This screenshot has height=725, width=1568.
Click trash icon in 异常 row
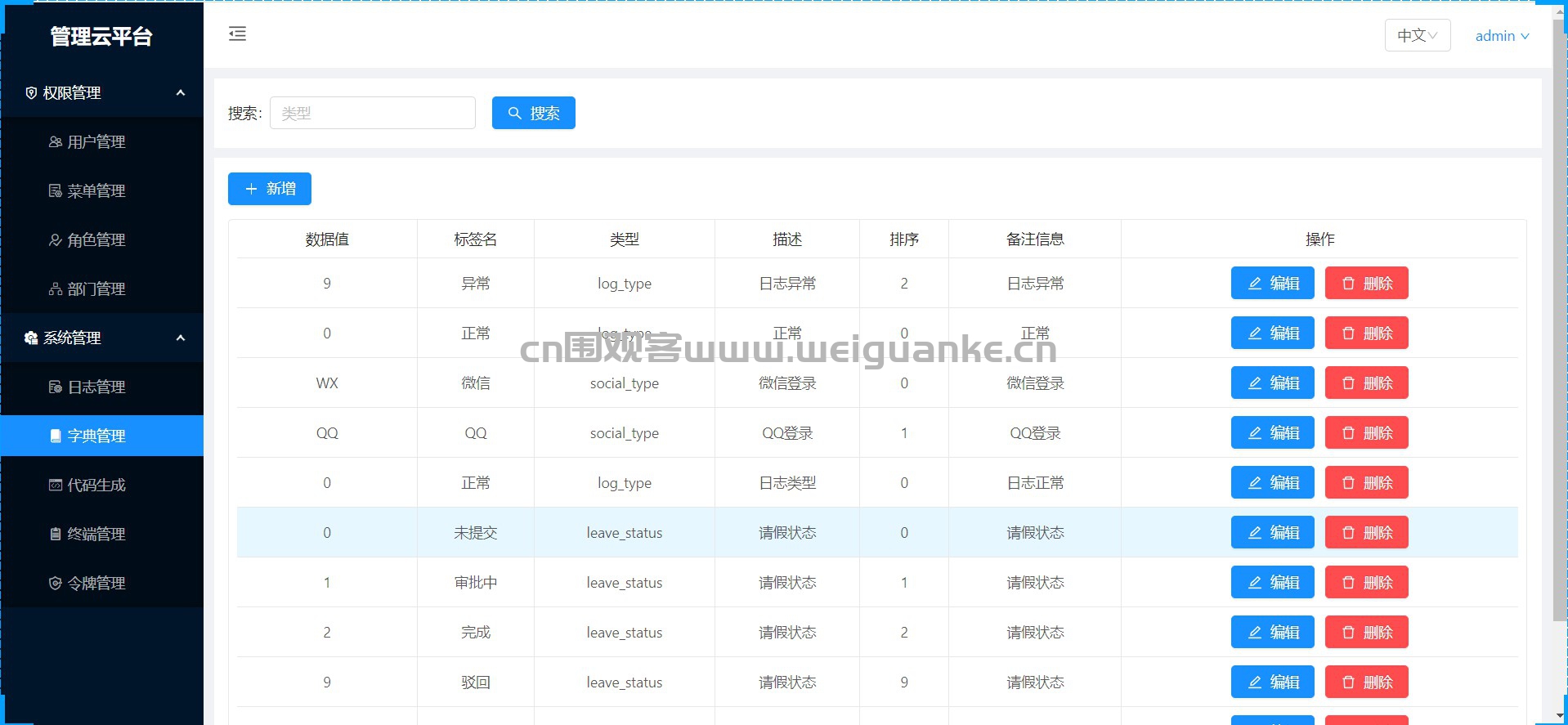[x=1348, y=283]
